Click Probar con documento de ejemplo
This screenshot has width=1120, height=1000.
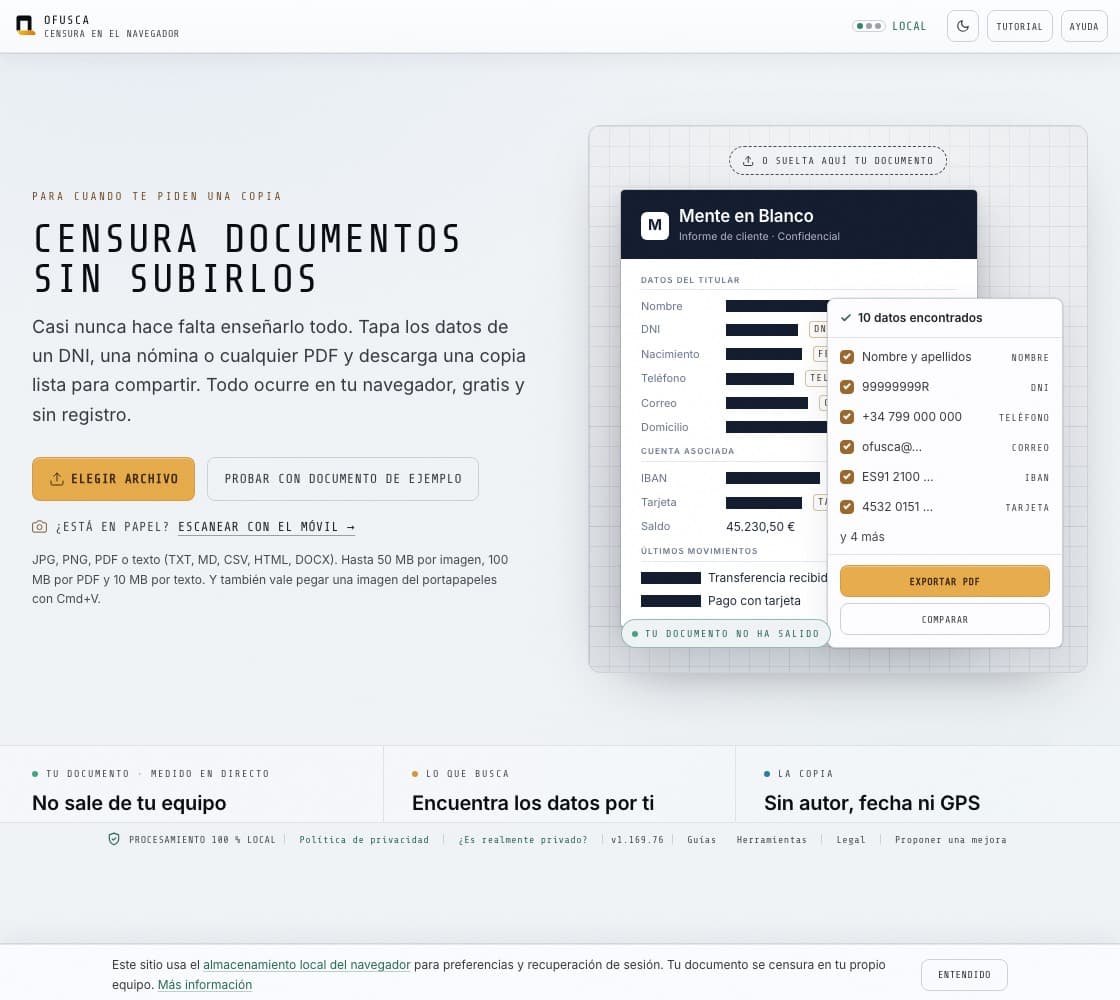(x=342, y=479)
